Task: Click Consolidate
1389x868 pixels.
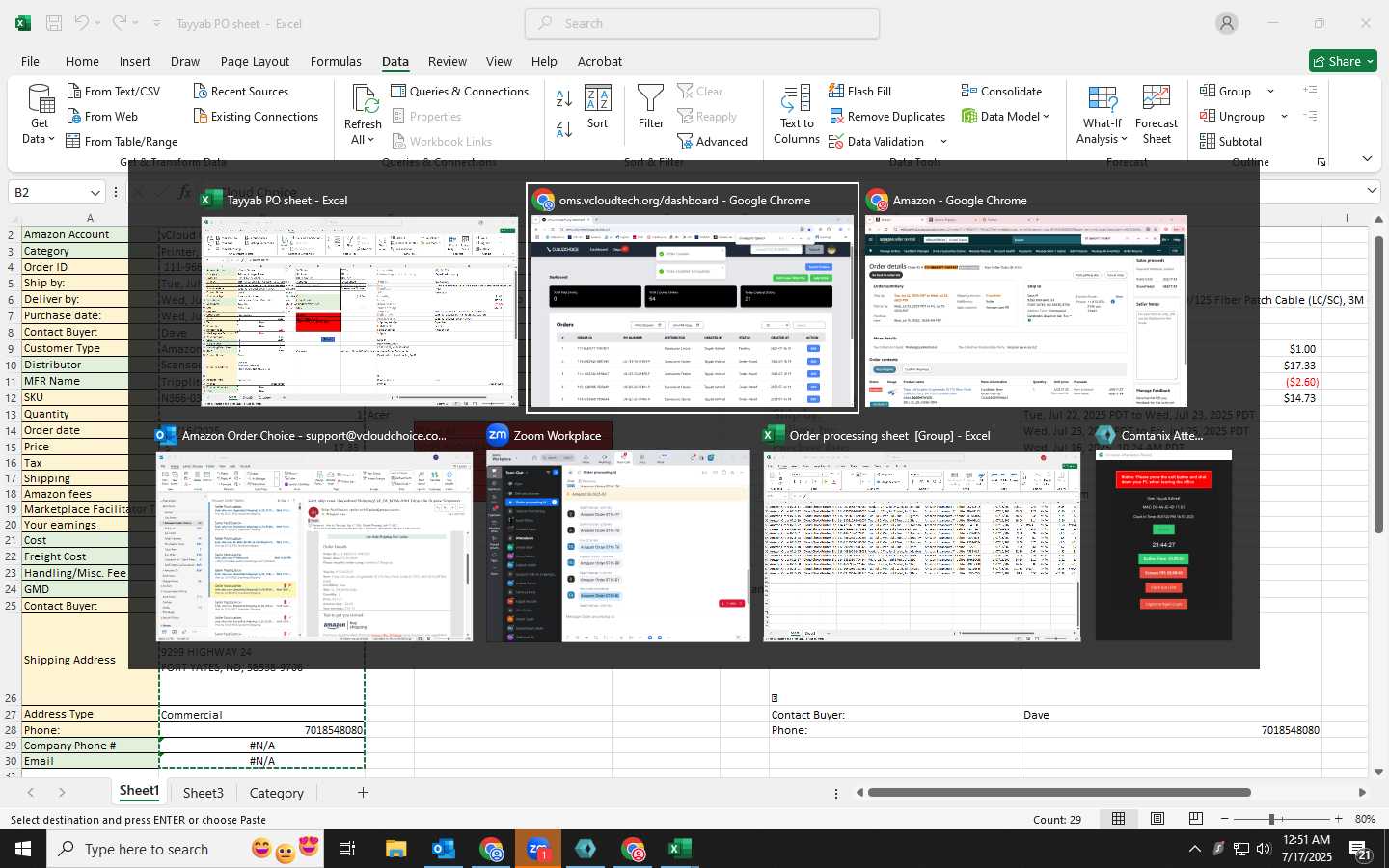Action: pos(1001,92)
